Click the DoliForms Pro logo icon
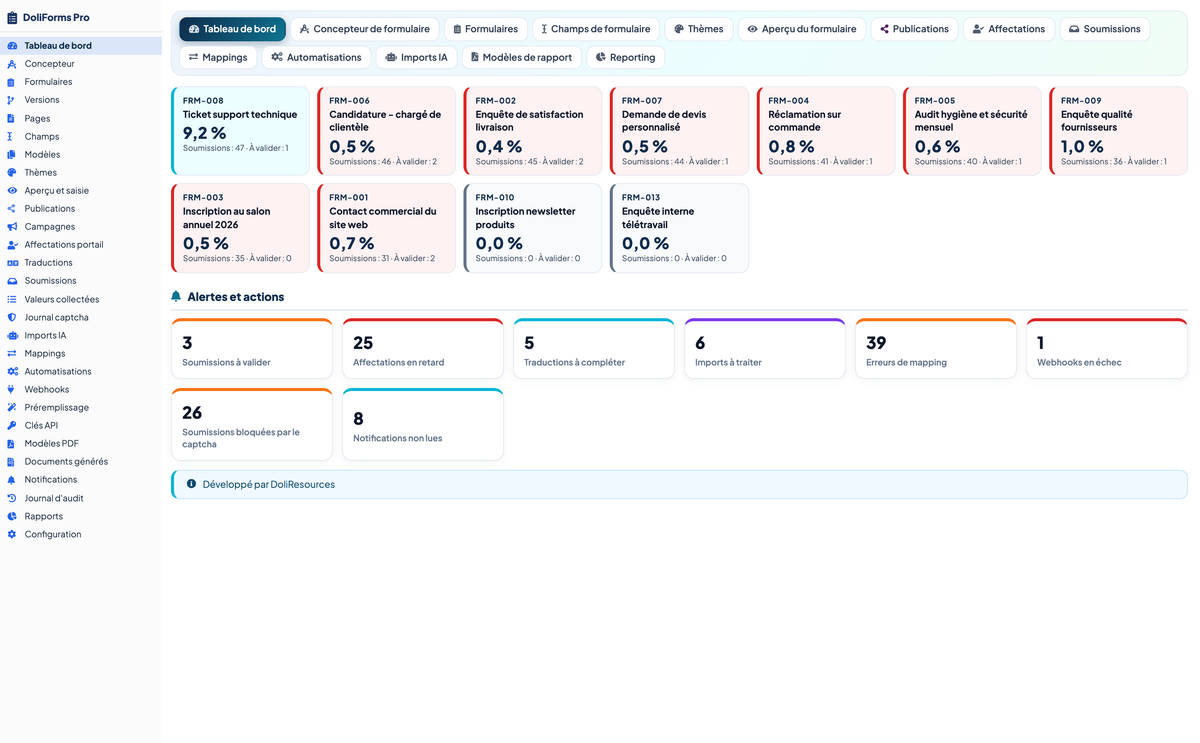Image resolution: width=1200 pixels, height=743 pixels. [13, 17]
